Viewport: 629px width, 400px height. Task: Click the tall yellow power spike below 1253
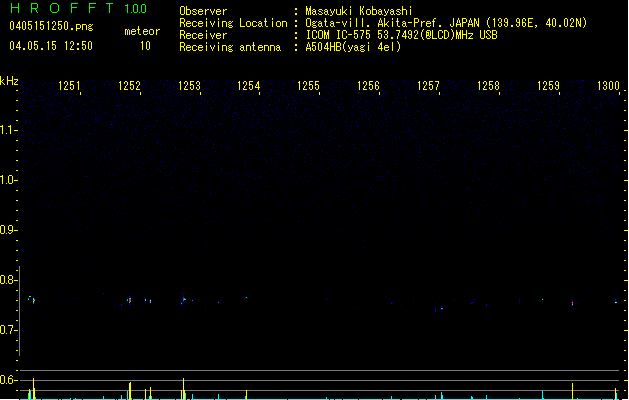click(183, 388)
